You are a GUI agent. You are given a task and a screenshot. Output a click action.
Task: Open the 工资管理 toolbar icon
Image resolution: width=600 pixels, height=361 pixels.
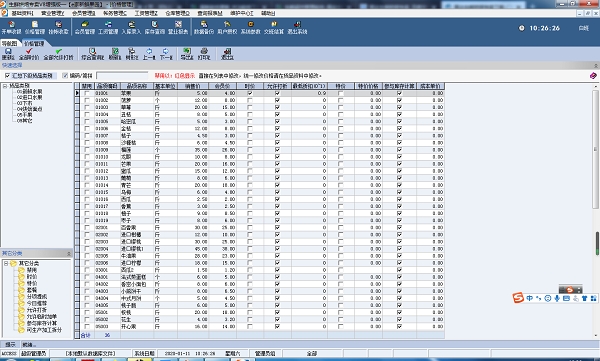point(108,28)
